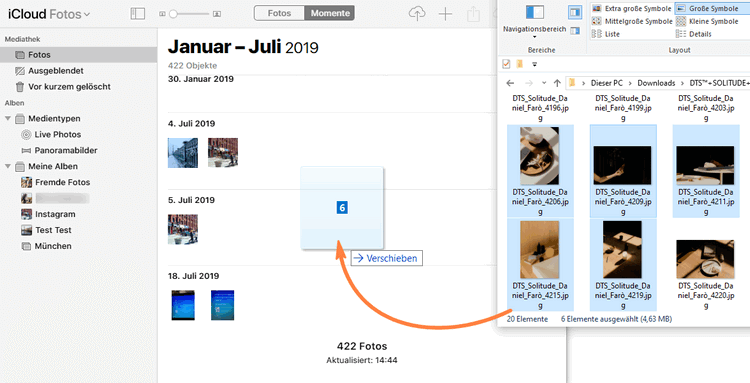Collapse the Medientypen section triangle
The height and width of the screenshot is (383, 750).
[x=8, y=119]
